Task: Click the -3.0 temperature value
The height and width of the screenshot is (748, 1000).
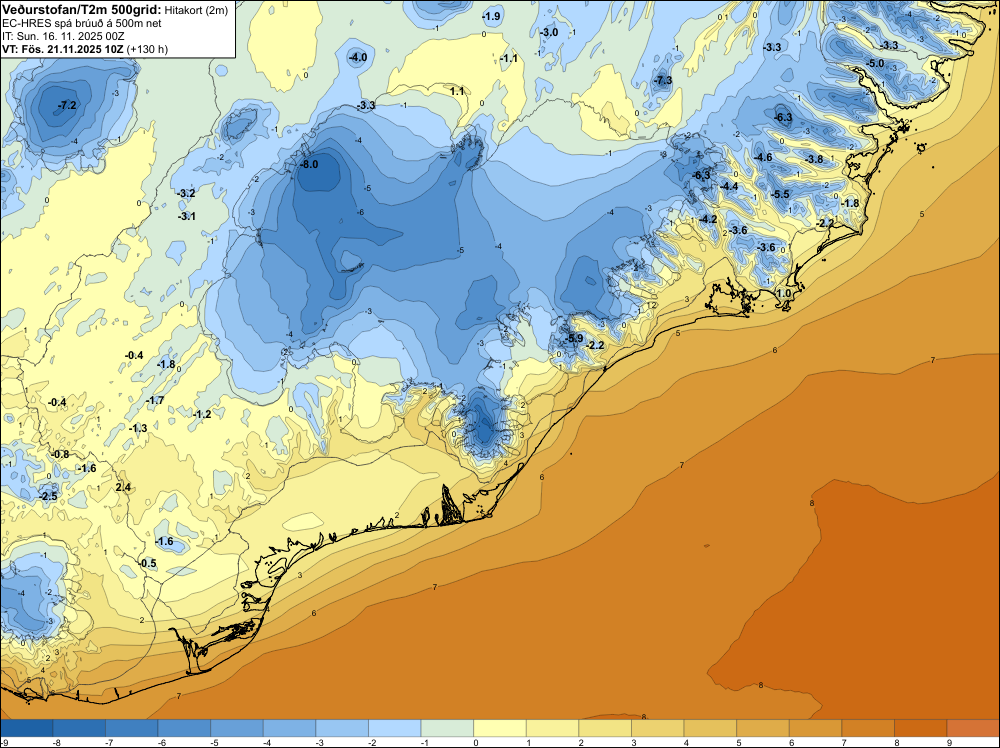Action: click(x=548, y=33)
